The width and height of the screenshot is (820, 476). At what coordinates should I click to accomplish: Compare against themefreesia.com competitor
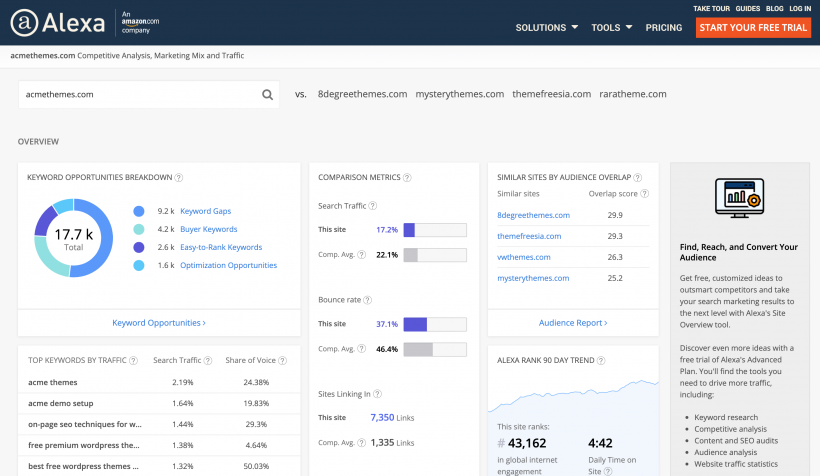tap(552, 95)
